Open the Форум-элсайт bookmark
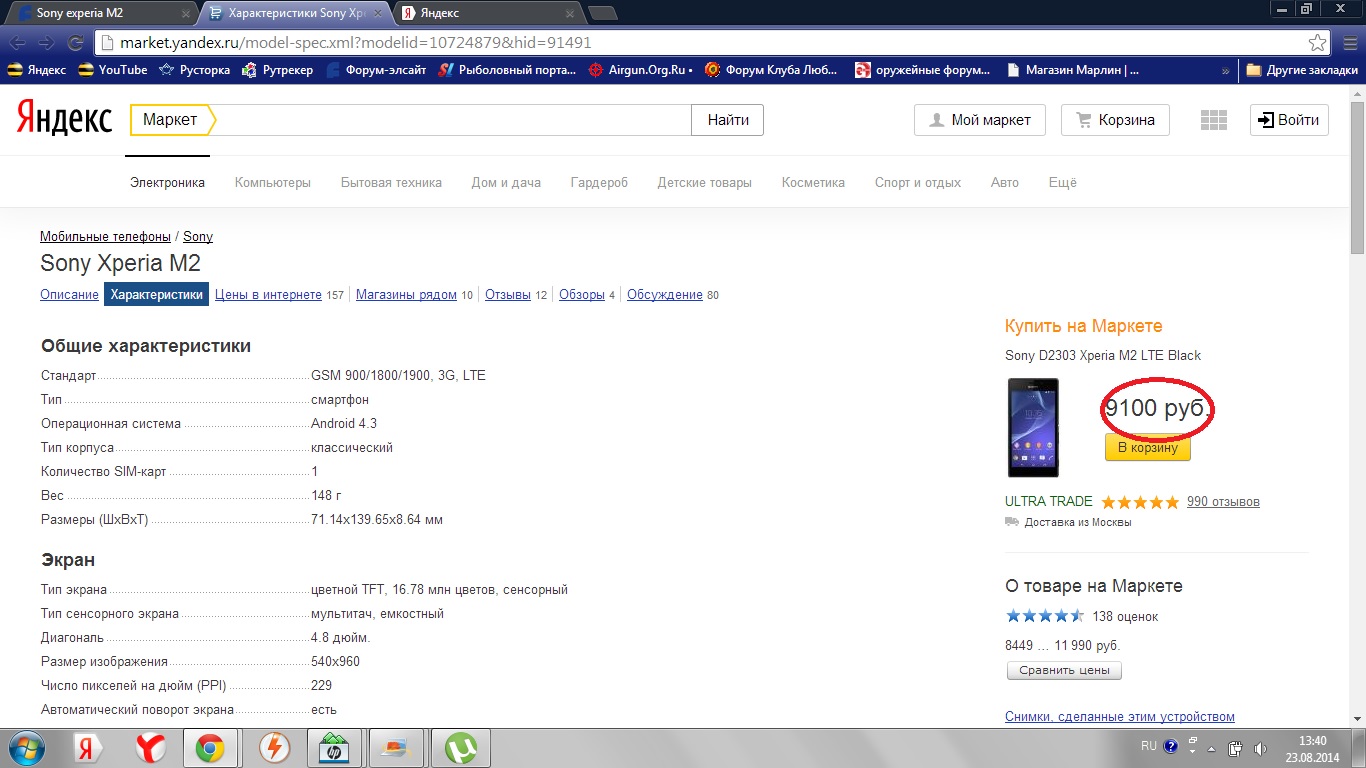Screen dimensions: 1366x768 coord(376,70)
